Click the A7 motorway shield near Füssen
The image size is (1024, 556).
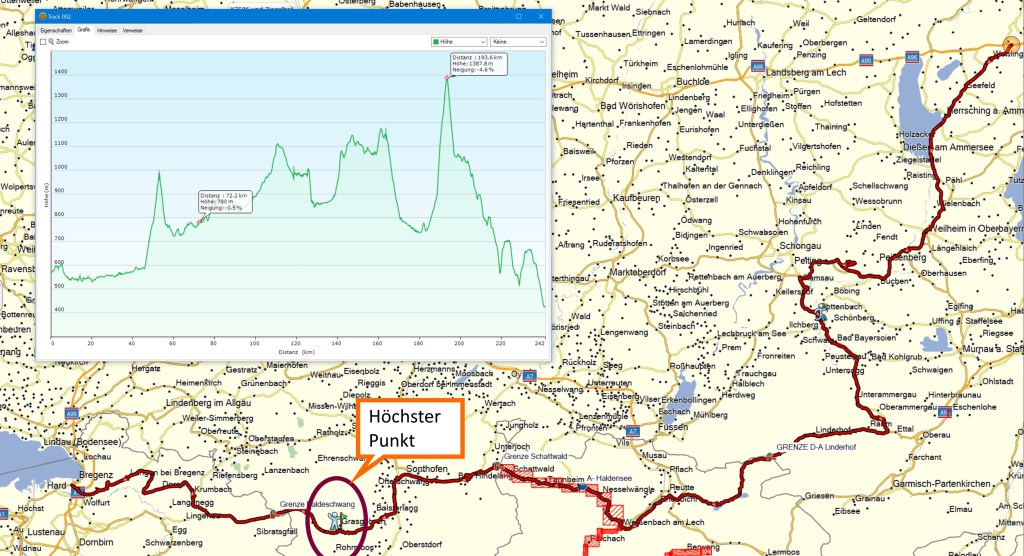pyautogui.click(x=633, y=430)
